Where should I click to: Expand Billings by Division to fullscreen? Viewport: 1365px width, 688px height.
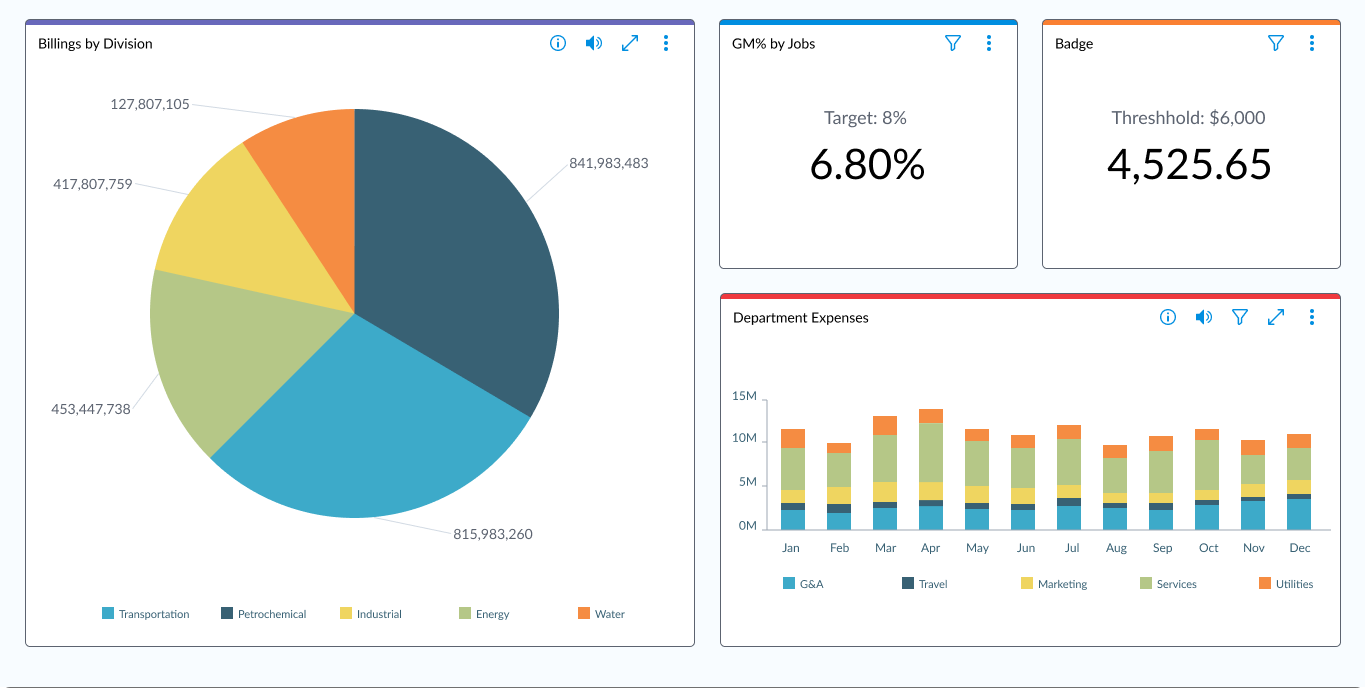[x=629, y=43]
